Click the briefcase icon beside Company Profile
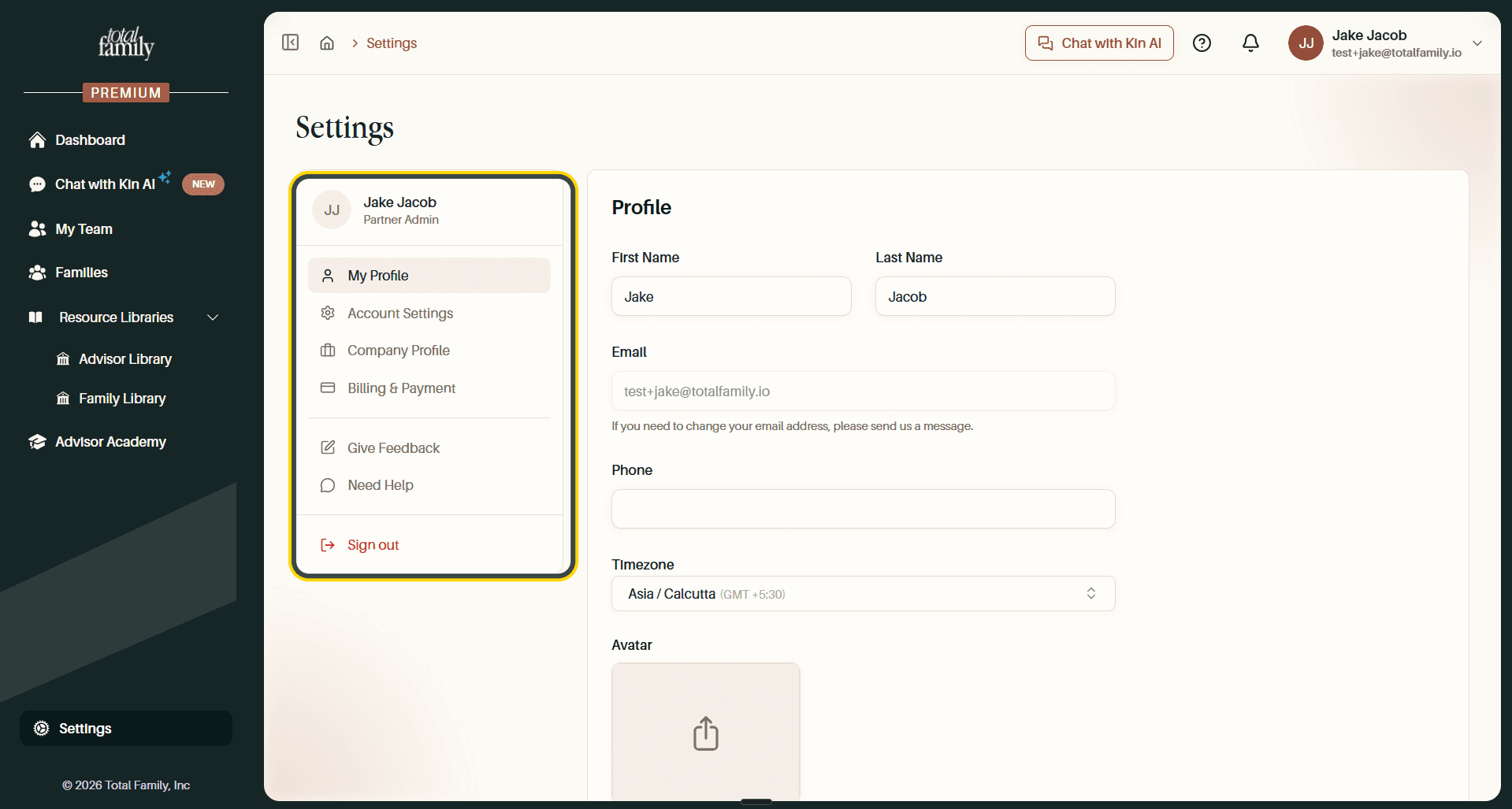The height and width of the screenshot is (809, 1512). 328,351
